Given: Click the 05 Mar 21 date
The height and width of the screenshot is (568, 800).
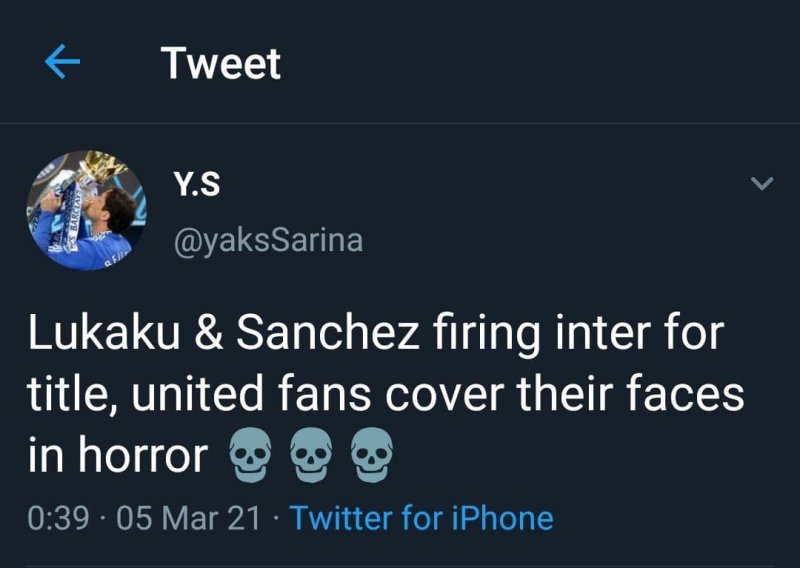Looking at the screenshot, I should tap(189, 517).
